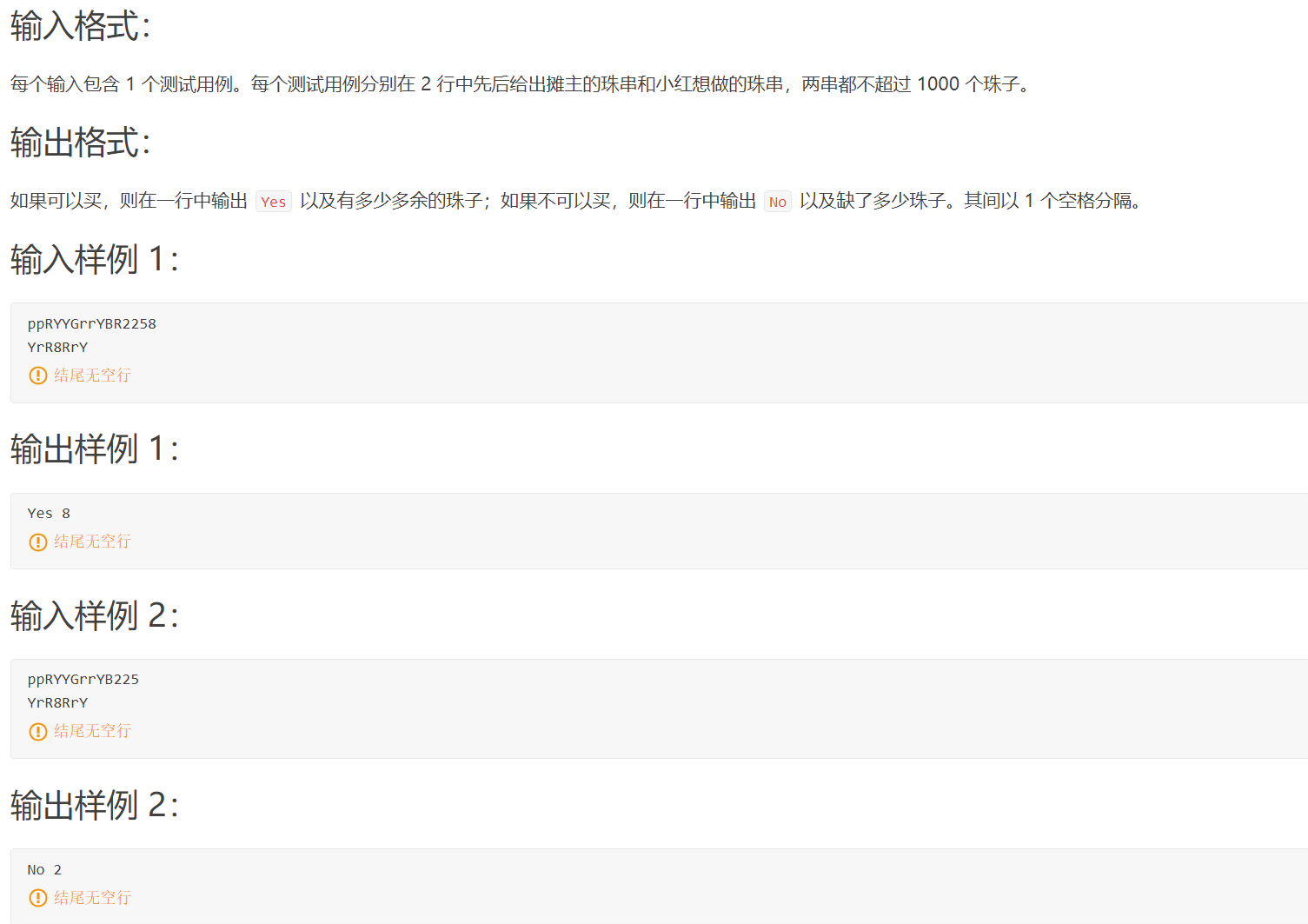Screen dimensions: 1308x924
Task: Click warning icon in input sample 2 block
Action: pyautogui.click(x=38, y=731)
